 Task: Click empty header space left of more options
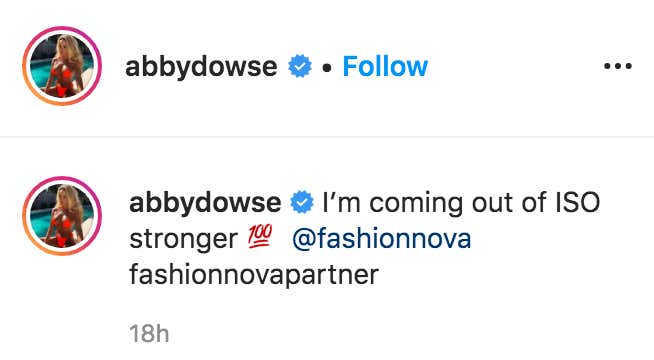pyautogui.click(x=515, y=66)
